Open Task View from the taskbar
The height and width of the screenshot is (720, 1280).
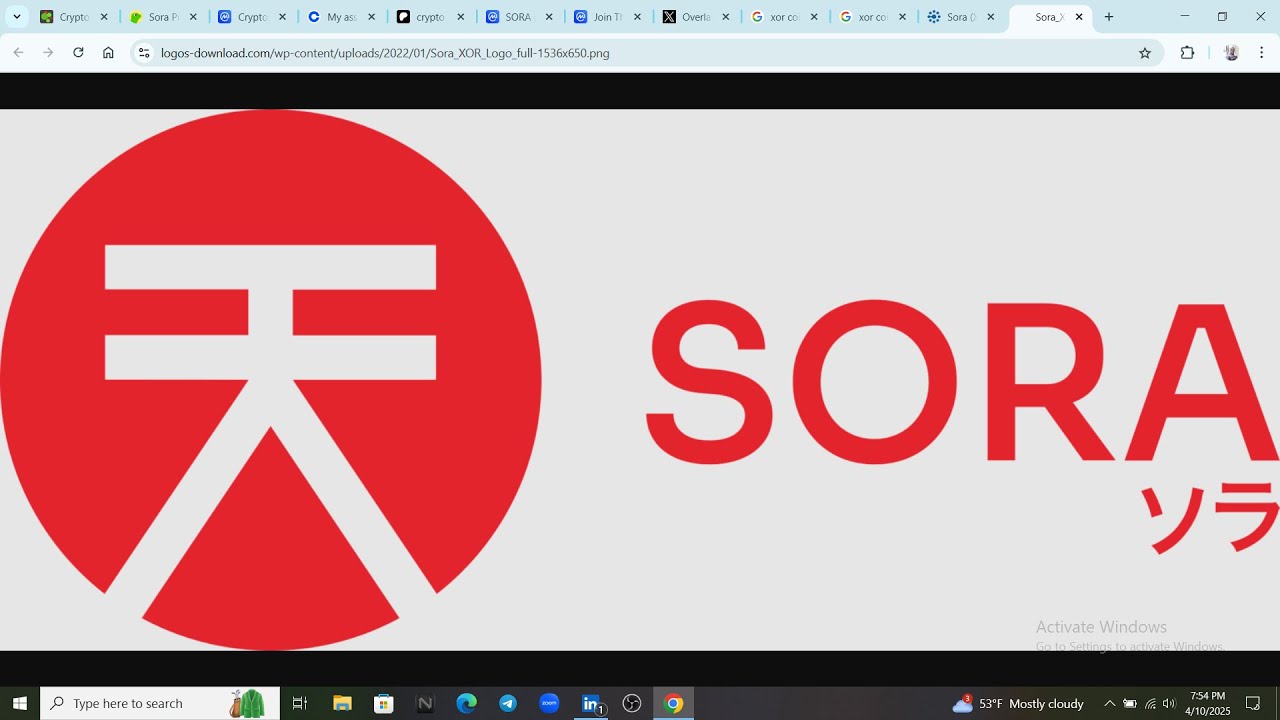click(299, 703)
